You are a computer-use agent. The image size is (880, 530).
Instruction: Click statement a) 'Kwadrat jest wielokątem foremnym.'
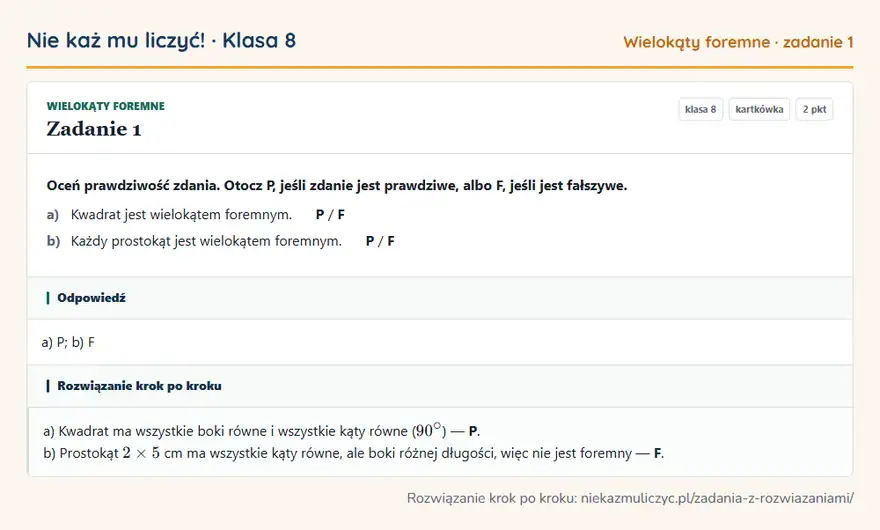pyautogui.click(x=181, y=214)
